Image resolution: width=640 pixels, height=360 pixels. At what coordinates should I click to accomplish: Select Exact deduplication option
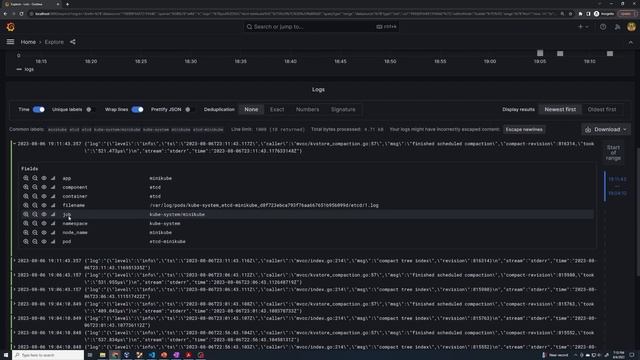tap(277, 109)
